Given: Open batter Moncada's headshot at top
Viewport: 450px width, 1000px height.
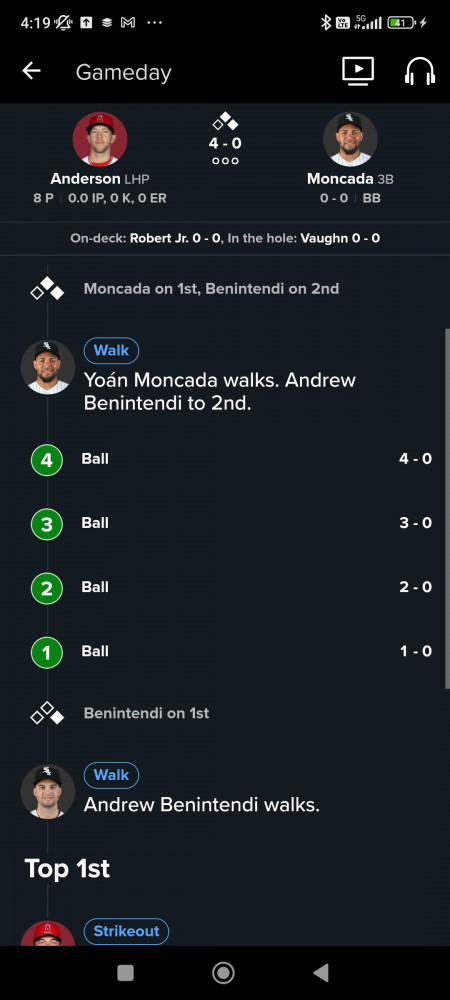Looking at the screenshot, I should [350, 139].
